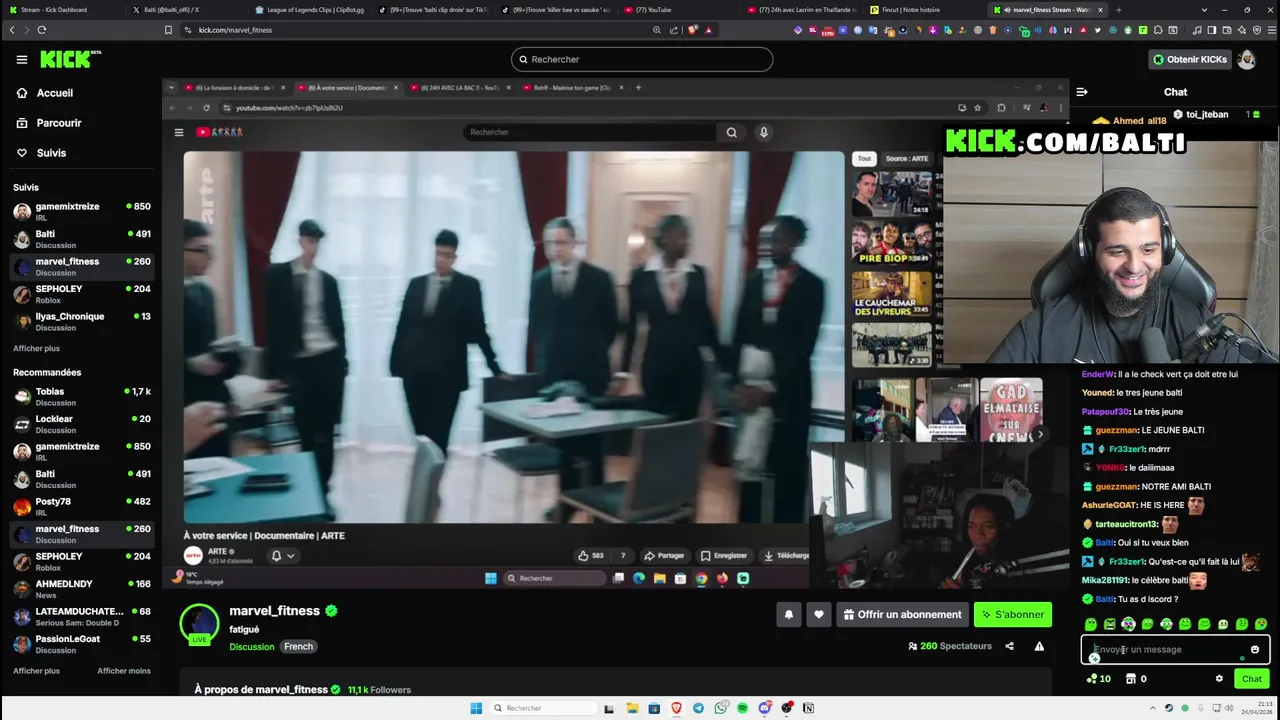Click marvel_fitness LIVE avatar

click(199, 624)
